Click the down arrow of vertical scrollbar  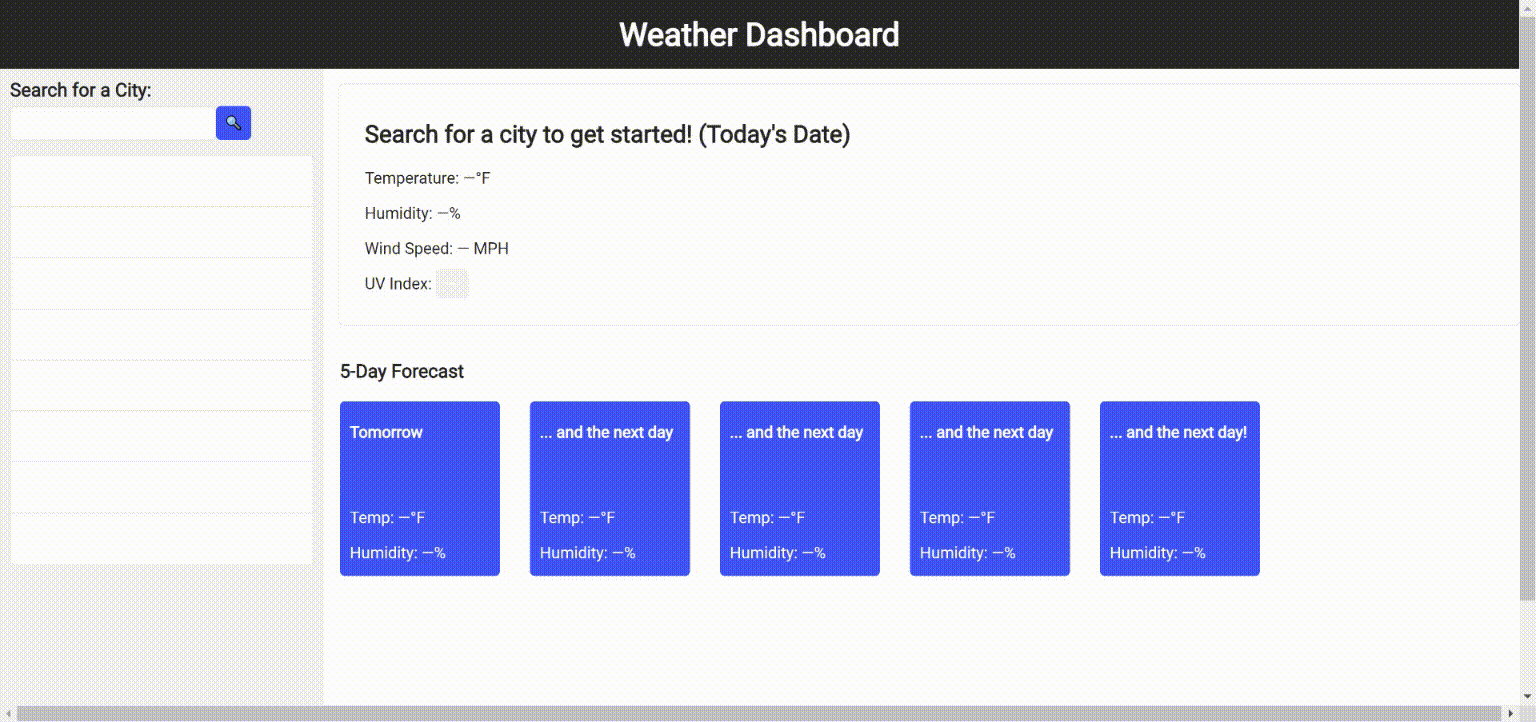click(x=1527, y=696)
